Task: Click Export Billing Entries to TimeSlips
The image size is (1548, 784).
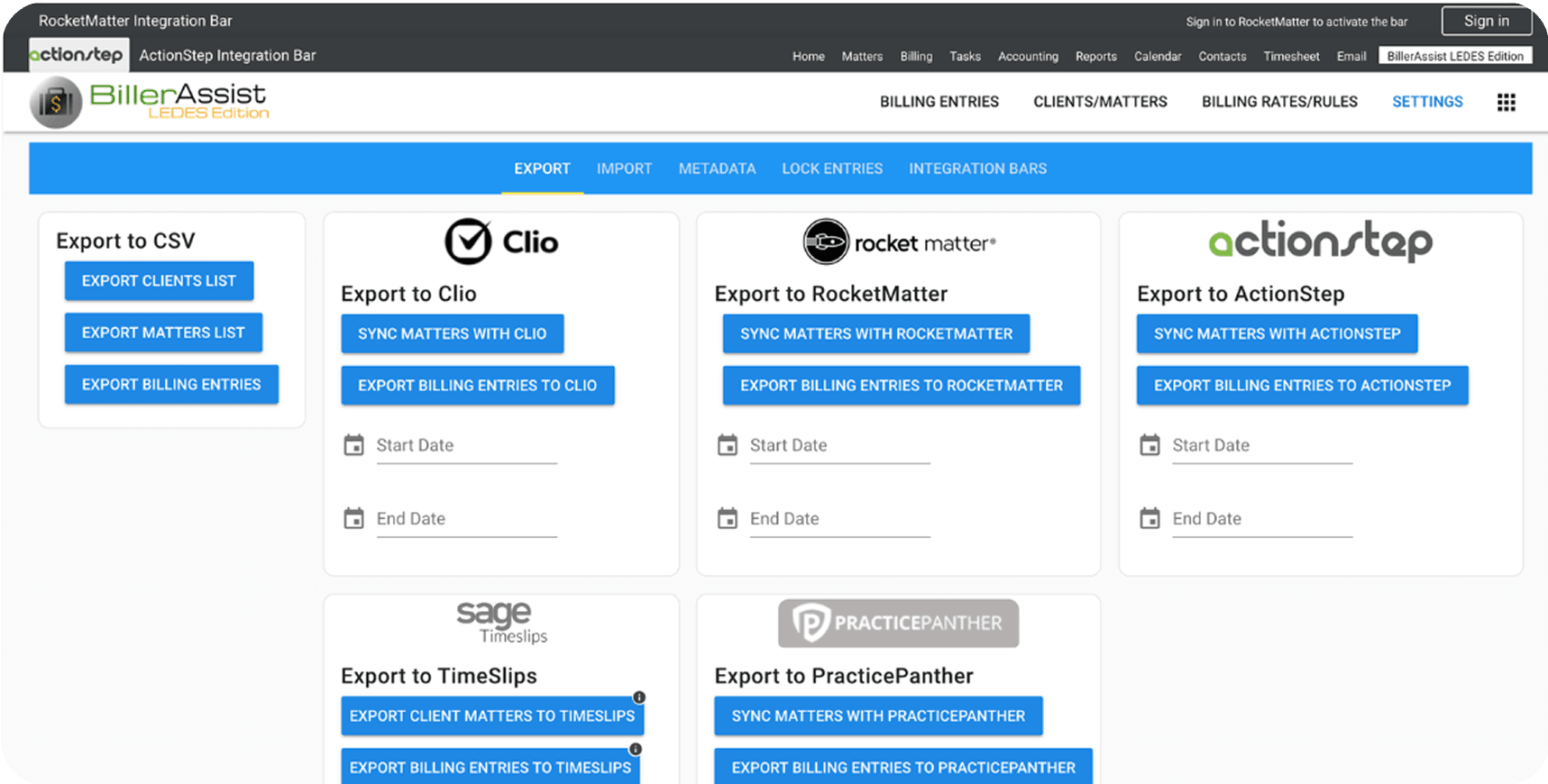Action: [x=490, y=766]
